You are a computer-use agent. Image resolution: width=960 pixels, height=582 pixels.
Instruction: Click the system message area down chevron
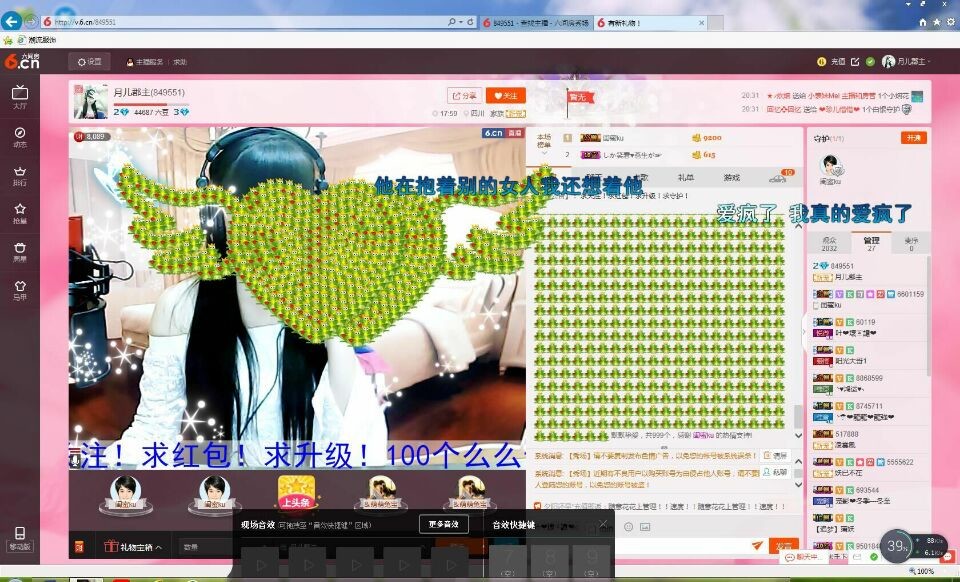[798, 484]
